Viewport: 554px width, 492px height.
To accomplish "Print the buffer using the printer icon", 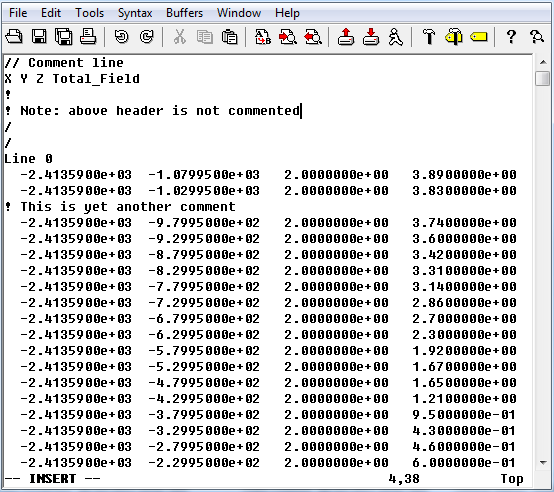I will tap(88, 37).
